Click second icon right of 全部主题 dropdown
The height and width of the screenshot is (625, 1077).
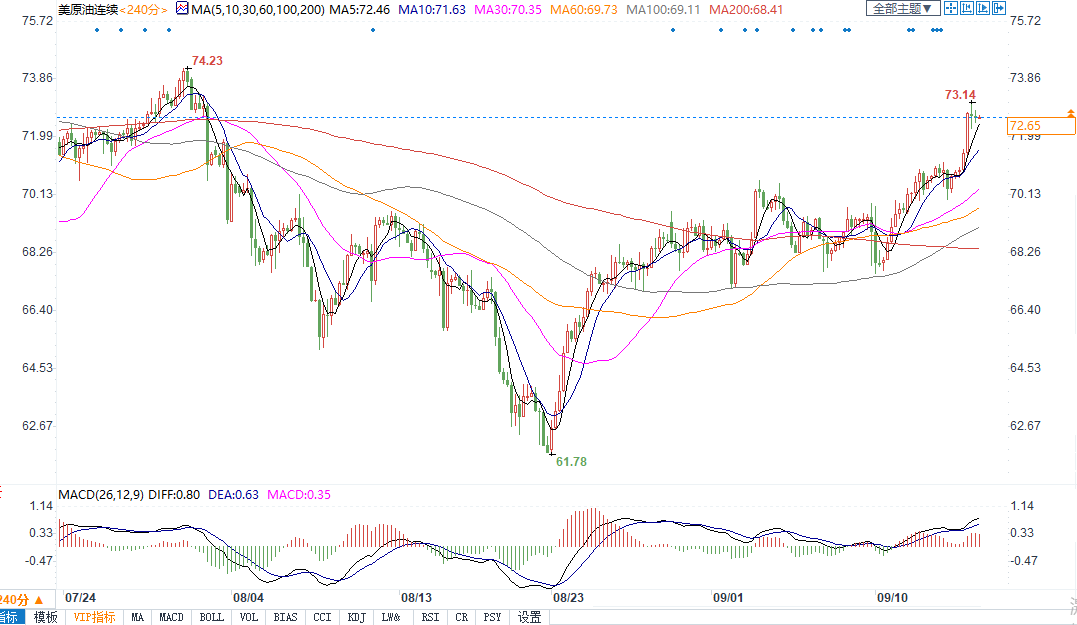965,9
